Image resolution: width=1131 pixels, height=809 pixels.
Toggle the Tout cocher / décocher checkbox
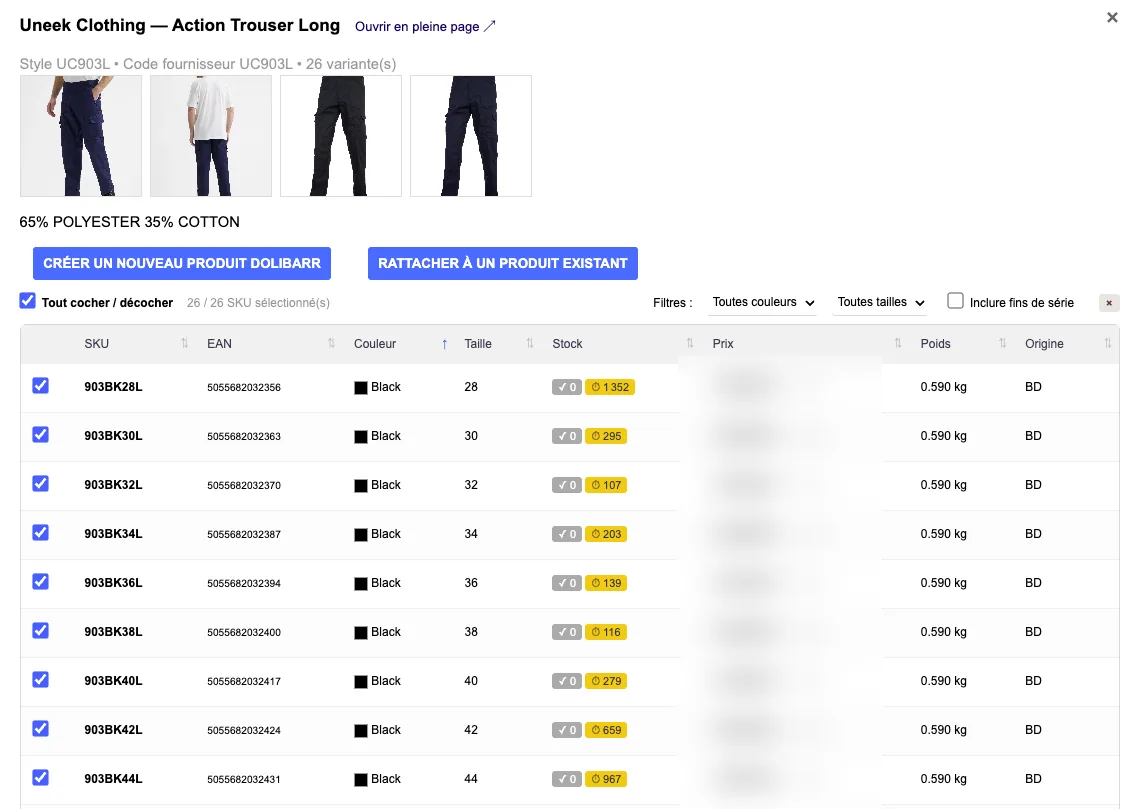(27, 301)
